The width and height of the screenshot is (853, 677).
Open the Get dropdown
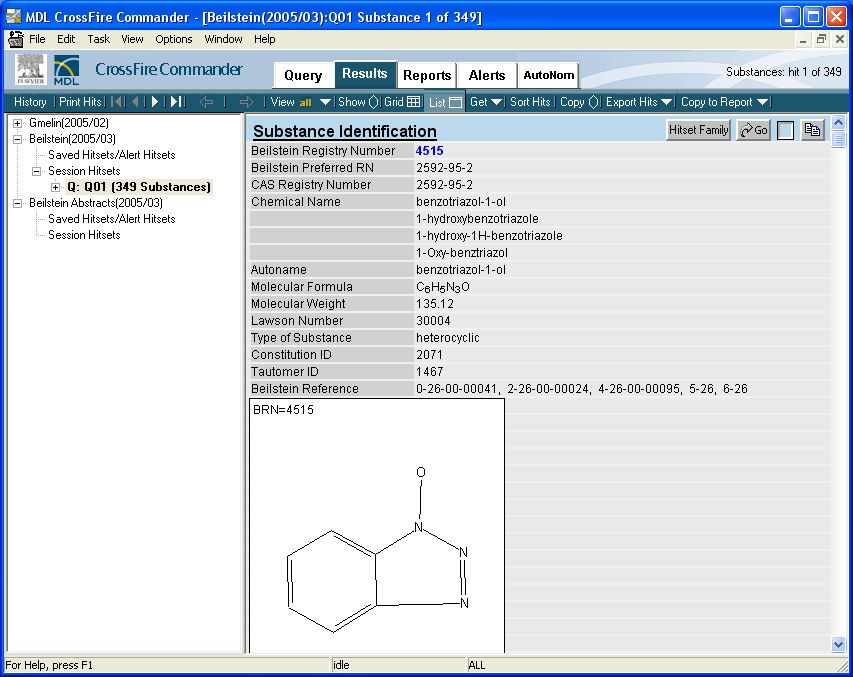point(486,102)
